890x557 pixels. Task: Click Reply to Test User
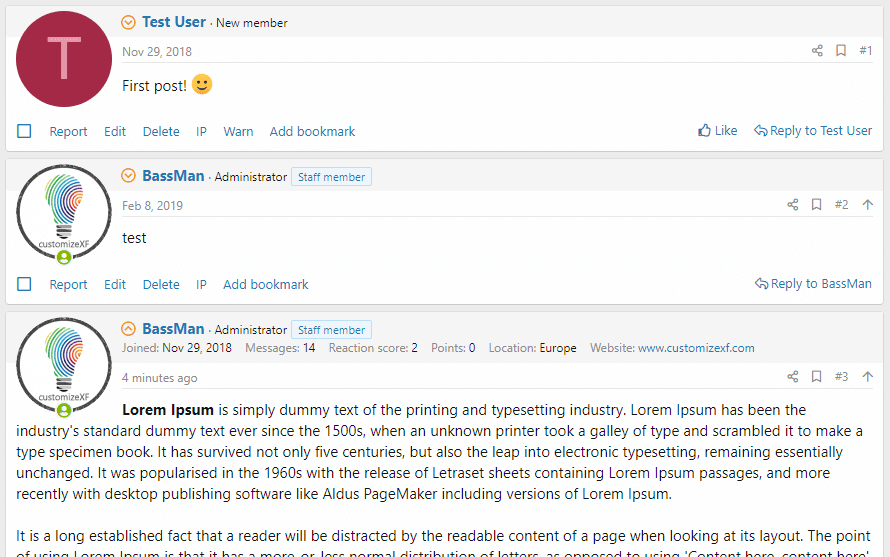pos(813,131)
